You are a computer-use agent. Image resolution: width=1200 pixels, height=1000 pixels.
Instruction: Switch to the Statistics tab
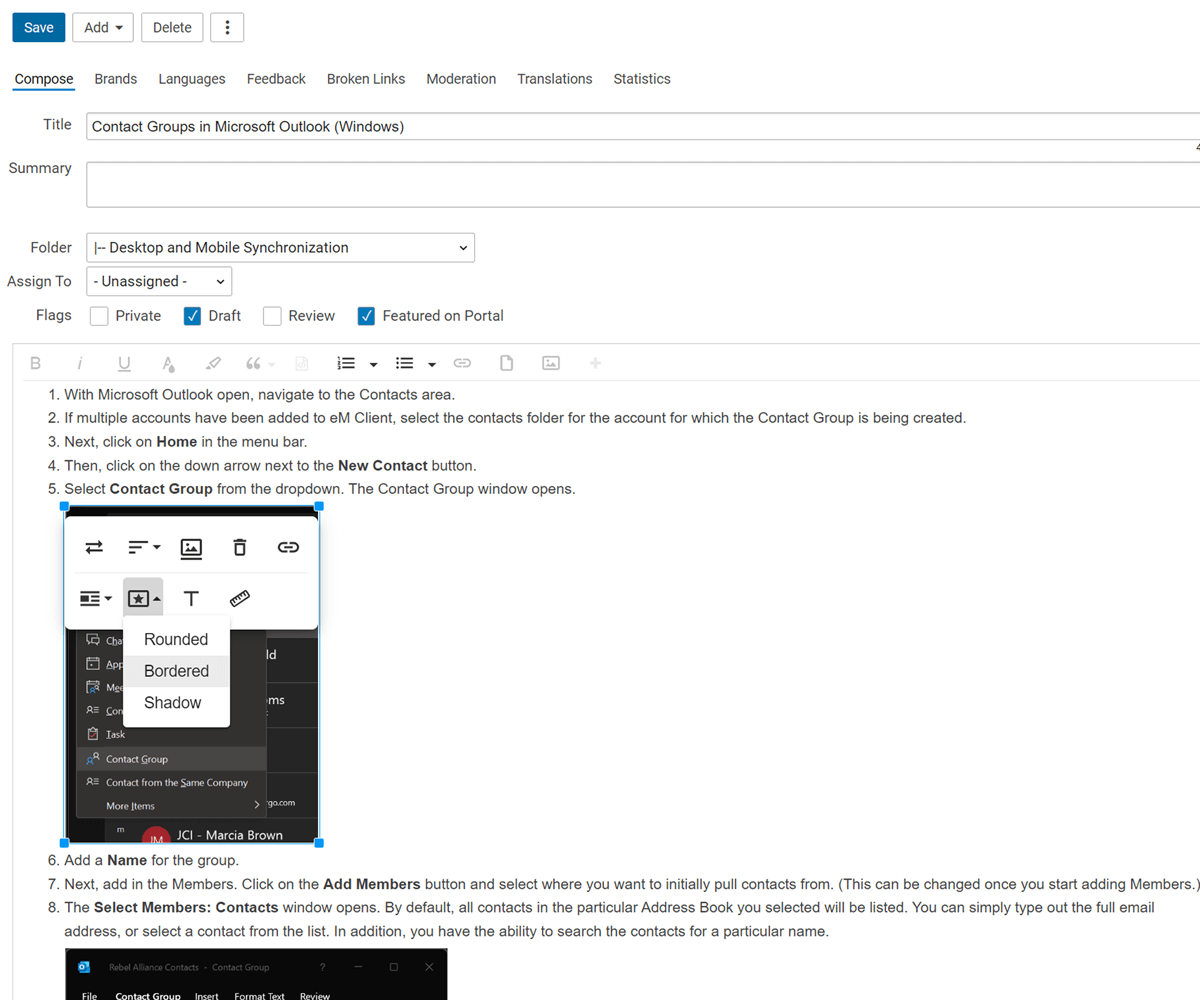pos(642,79)
